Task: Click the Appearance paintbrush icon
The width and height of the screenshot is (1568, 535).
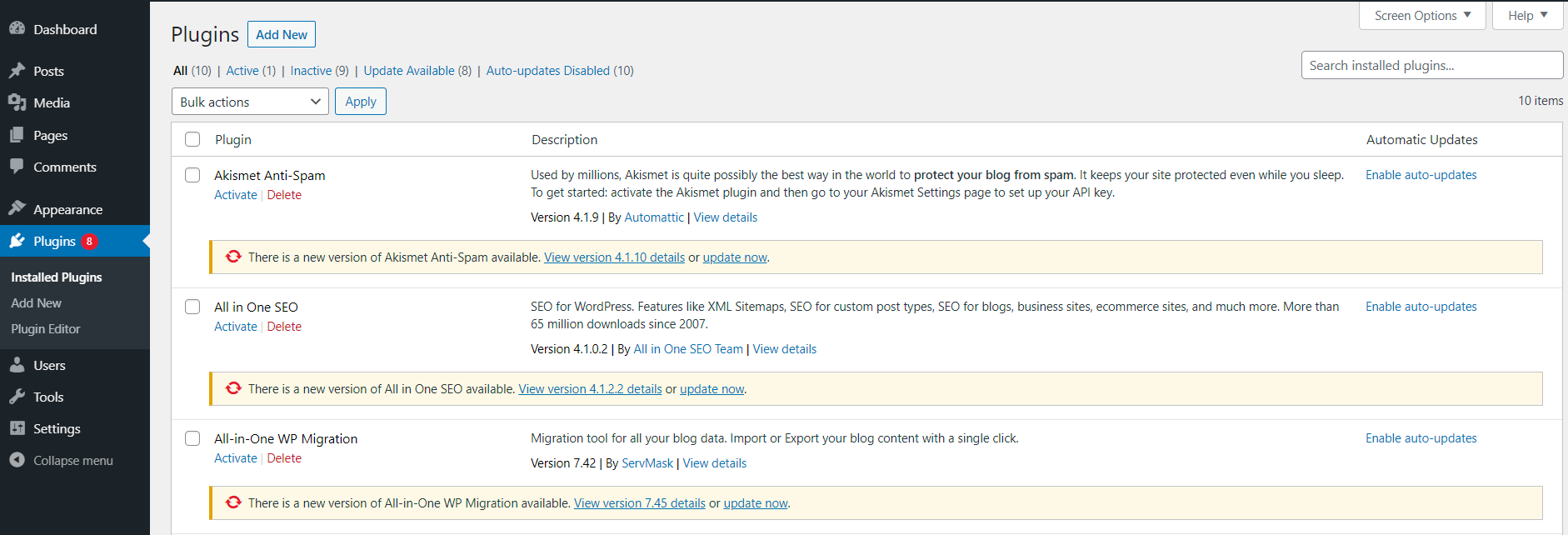Action: point(17,209)
